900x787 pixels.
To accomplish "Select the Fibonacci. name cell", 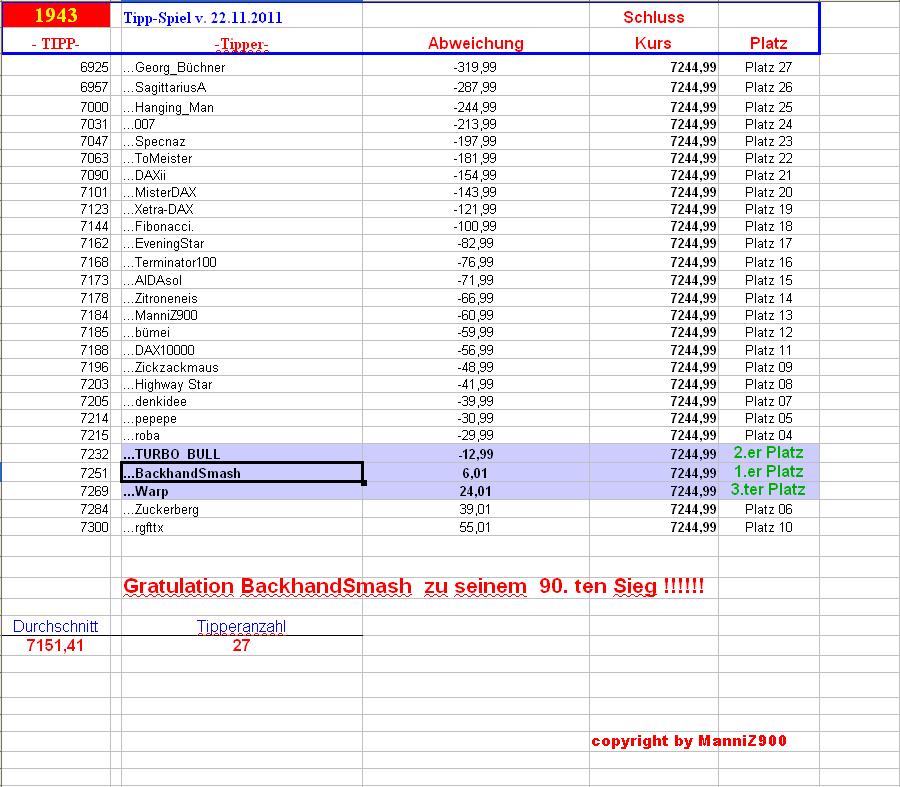I will pos(242,227).
